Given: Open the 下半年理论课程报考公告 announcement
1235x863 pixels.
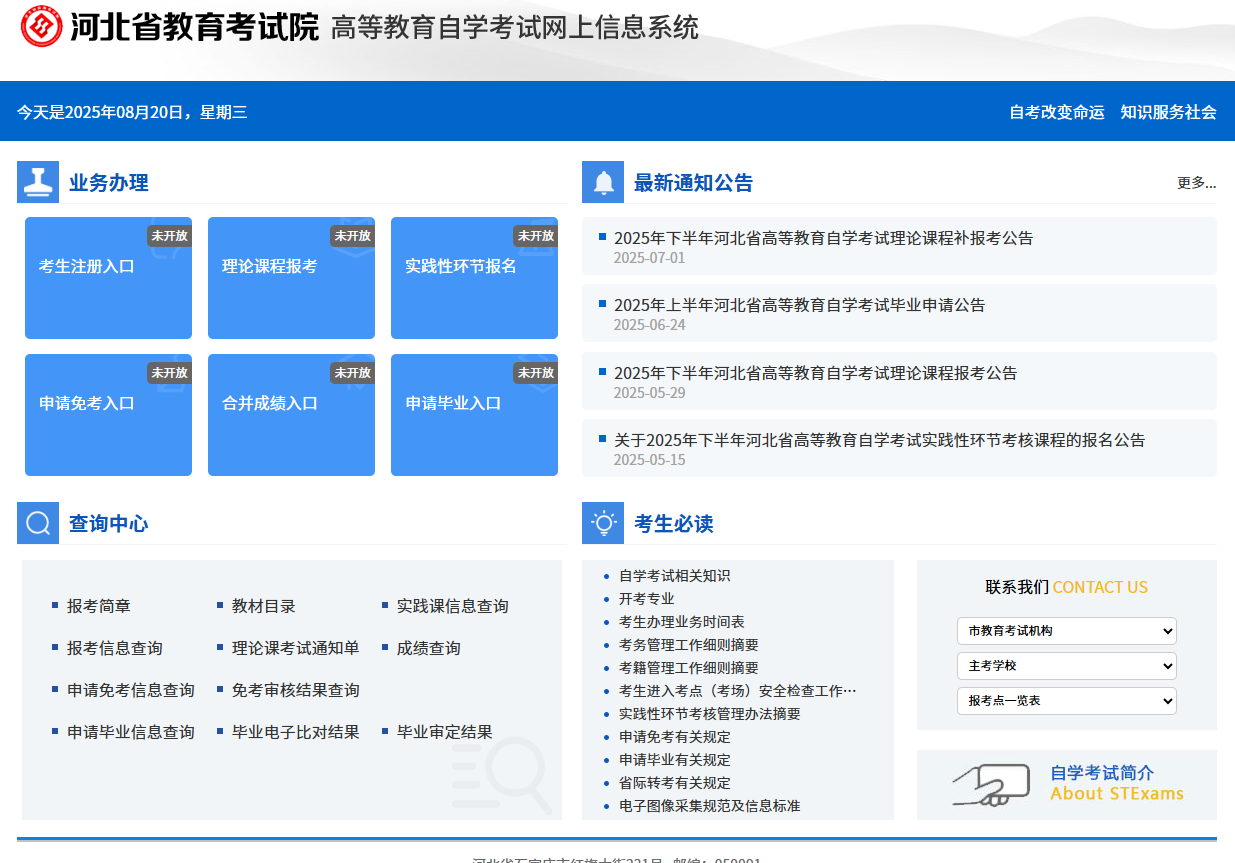Looking at the screenshot, I should point(816,373).
